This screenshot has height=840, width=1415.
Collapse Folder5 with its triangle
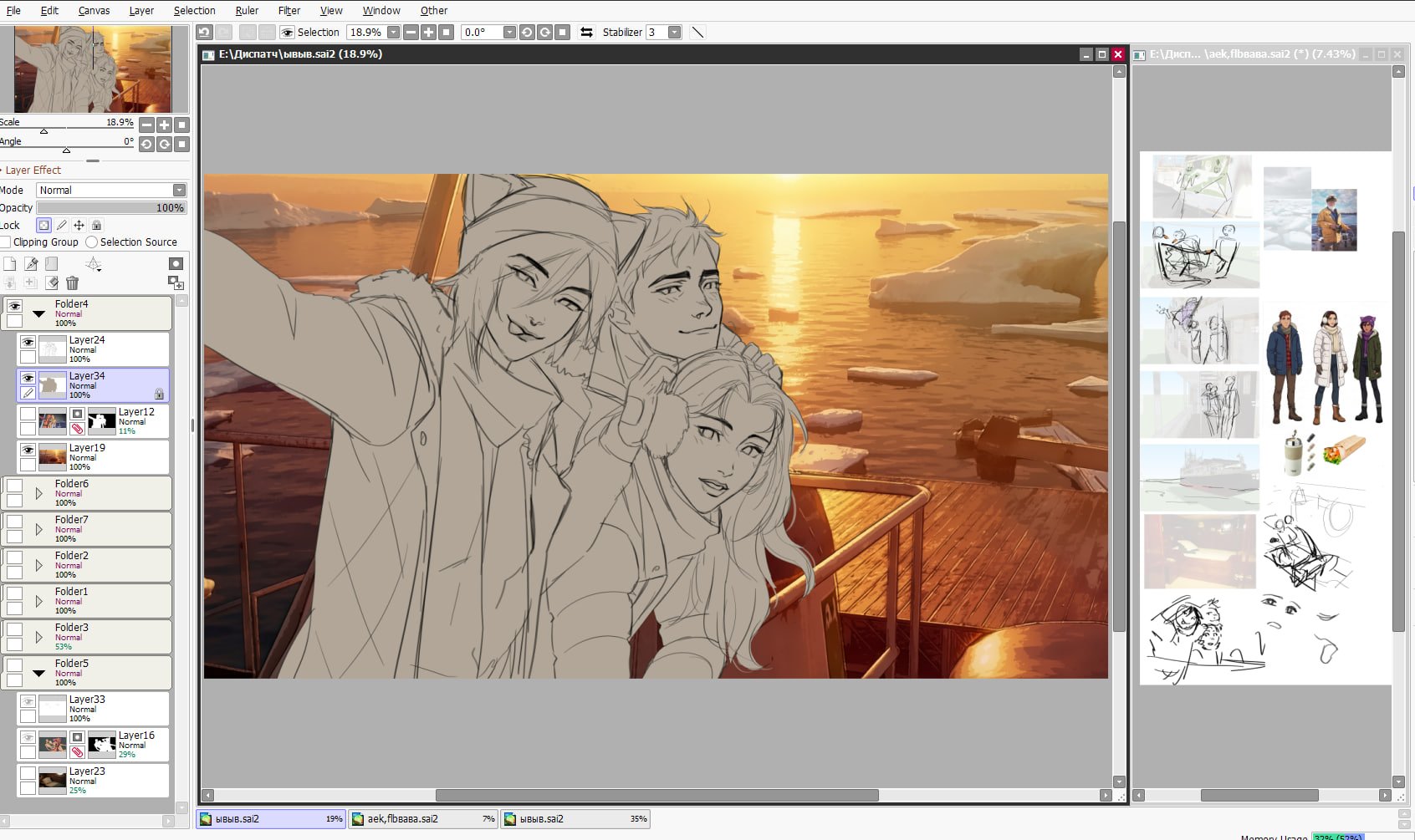pos(38,674)
